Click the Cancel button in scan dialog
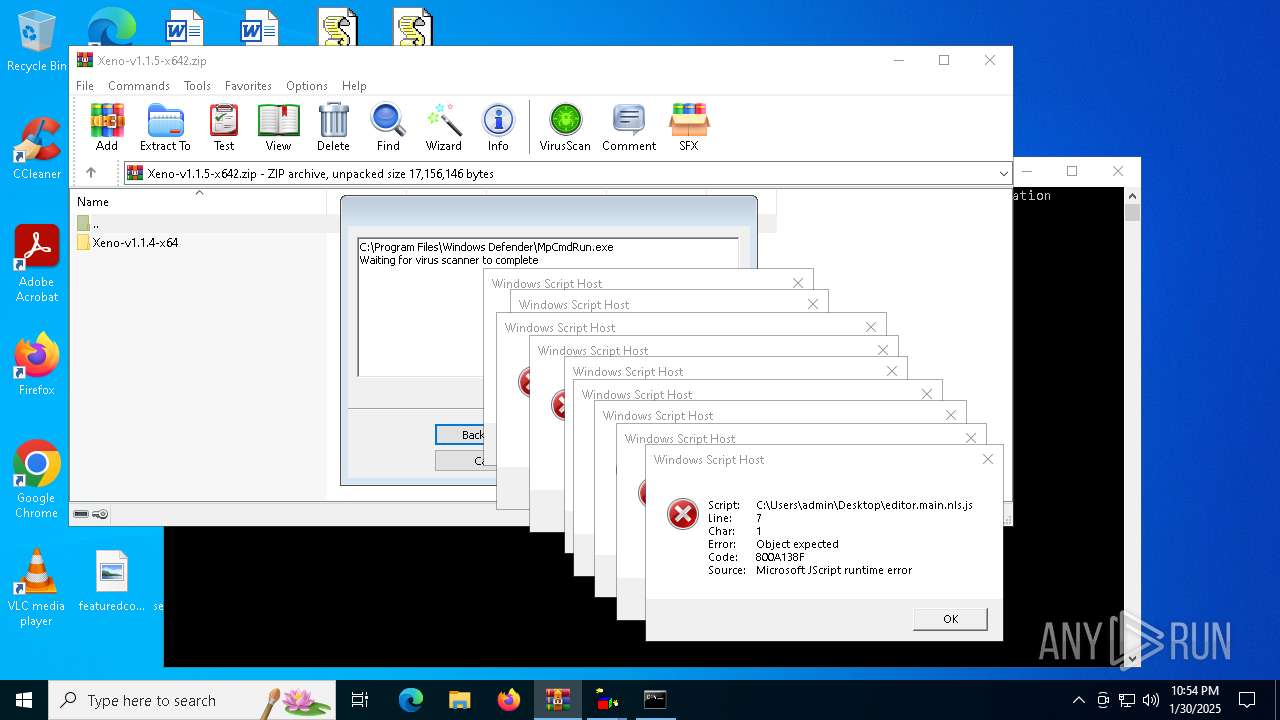 [461, 461]
